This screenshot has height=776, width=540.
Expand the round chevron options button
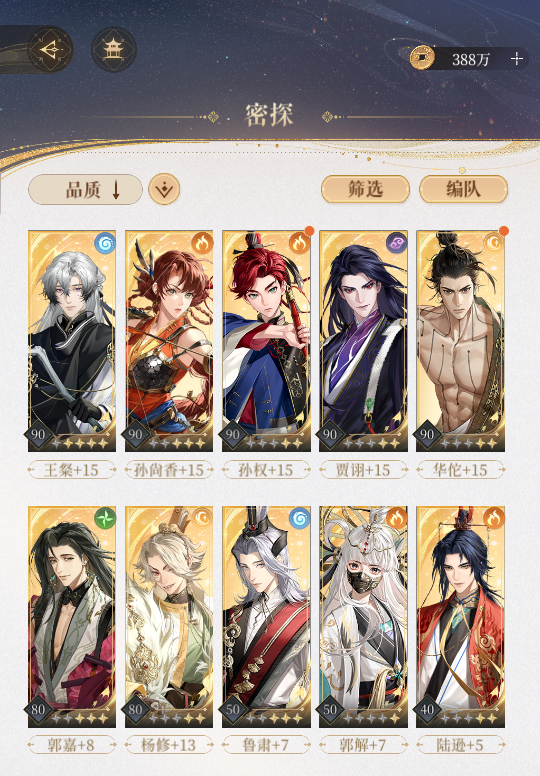164,189
